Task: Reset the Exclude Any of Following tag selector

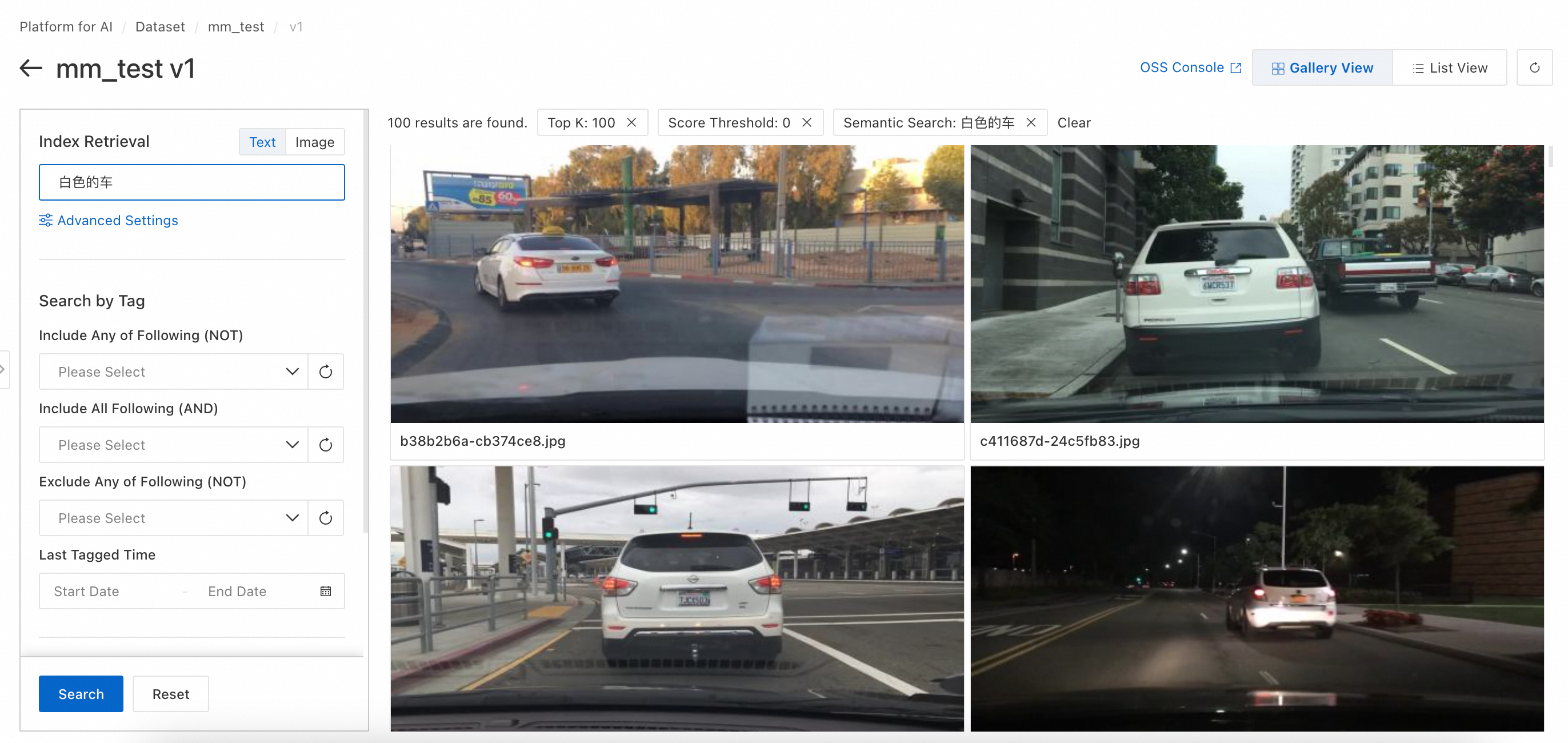Action: click(x=326, y=518)
